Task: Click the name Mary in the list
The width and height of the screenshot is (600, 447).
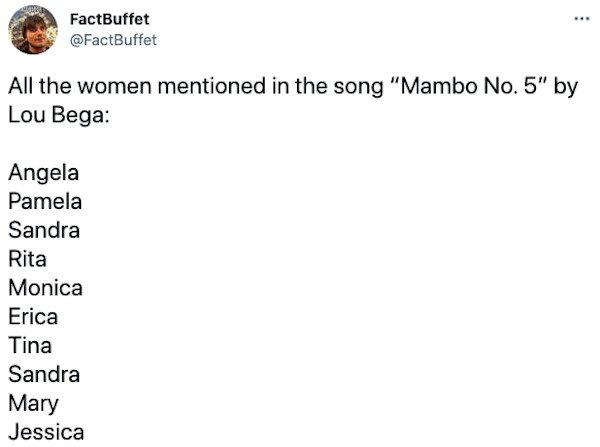Action: 32,404
